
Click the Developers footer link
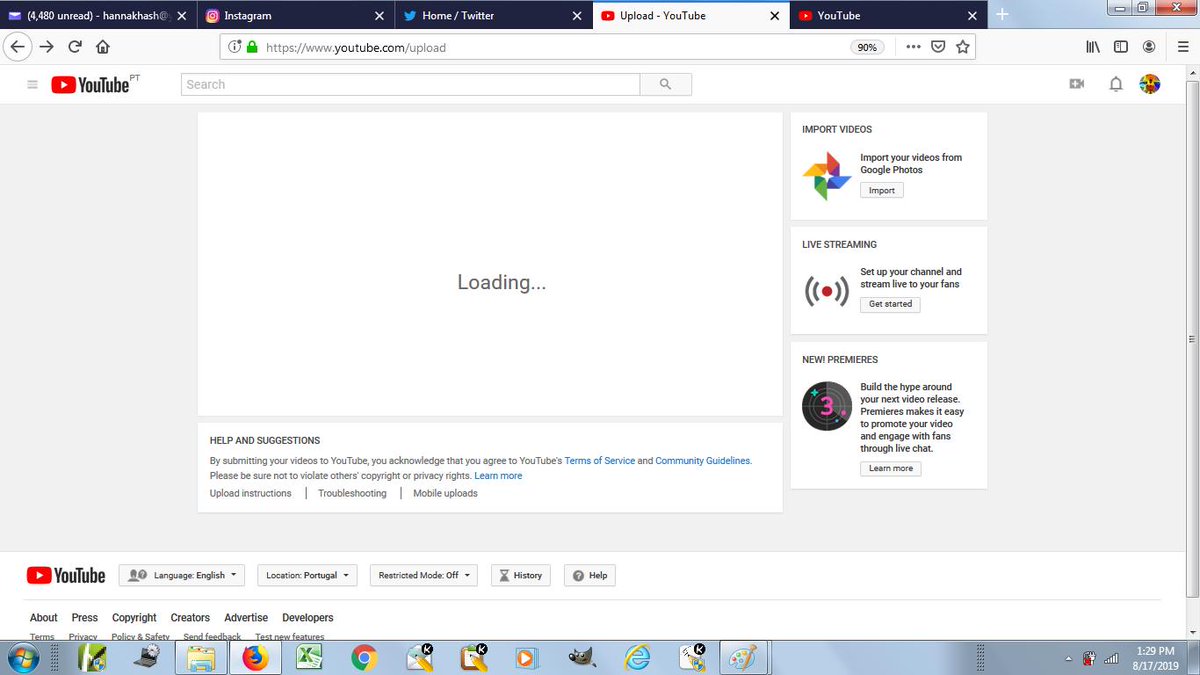pos(308,618)
